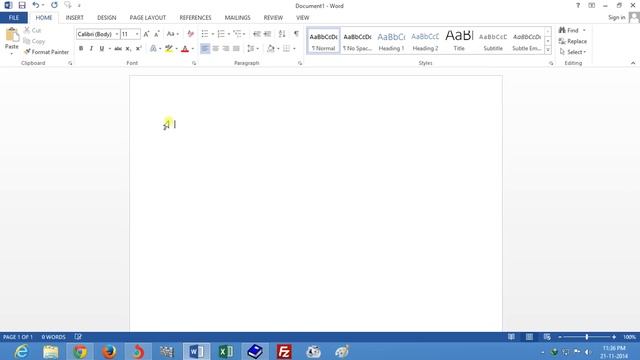
Task: Align text to the right
Action: pyautogui.click(x=226, y=49)
